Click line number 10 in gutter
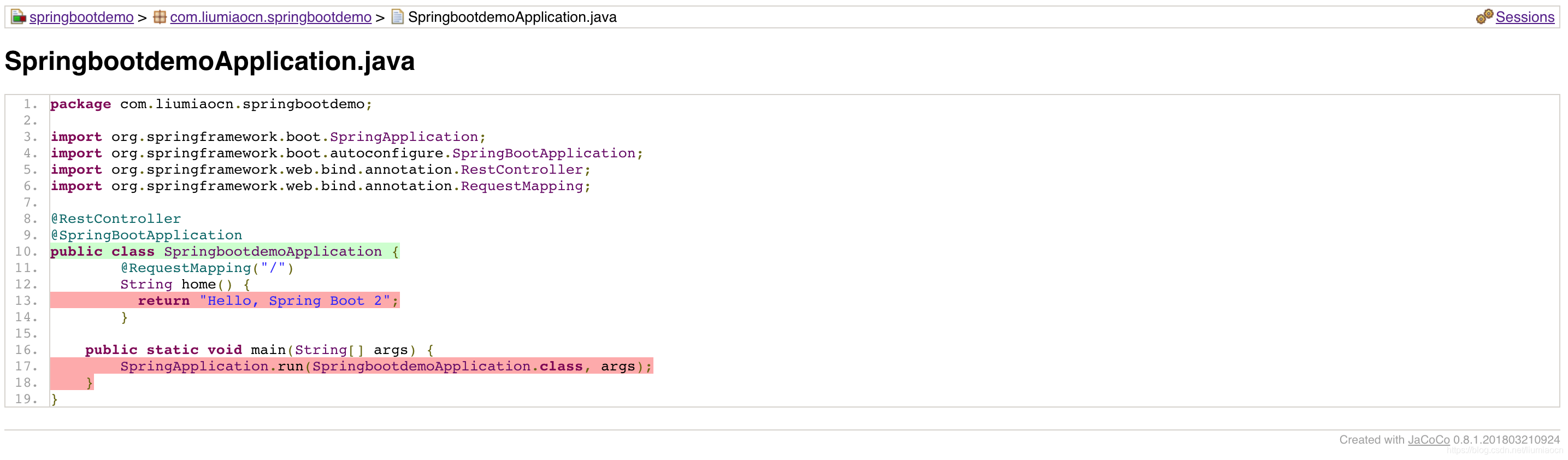 click(x=26, y=252)
